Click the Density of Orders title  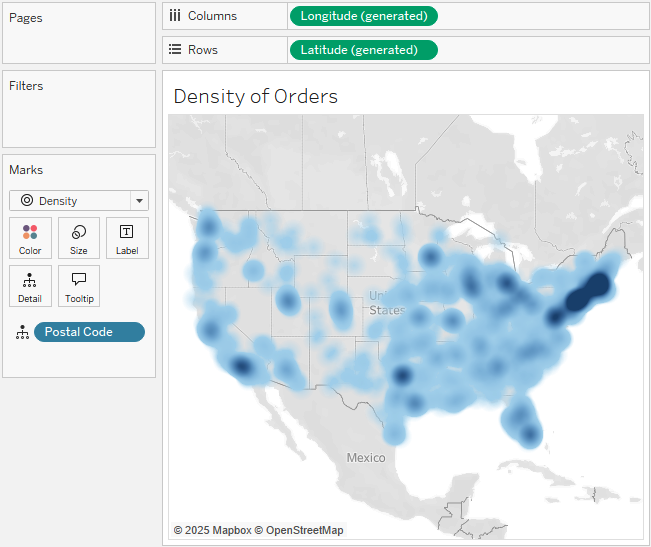pos(256,96)
